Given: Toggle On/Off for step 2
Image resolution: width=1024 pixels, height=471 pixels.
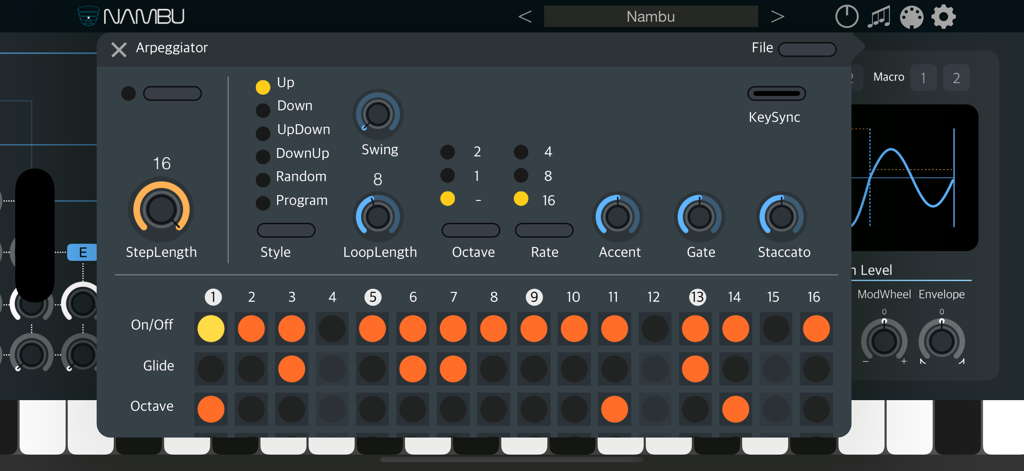Looking at the screenshot, I should point(251,329).
